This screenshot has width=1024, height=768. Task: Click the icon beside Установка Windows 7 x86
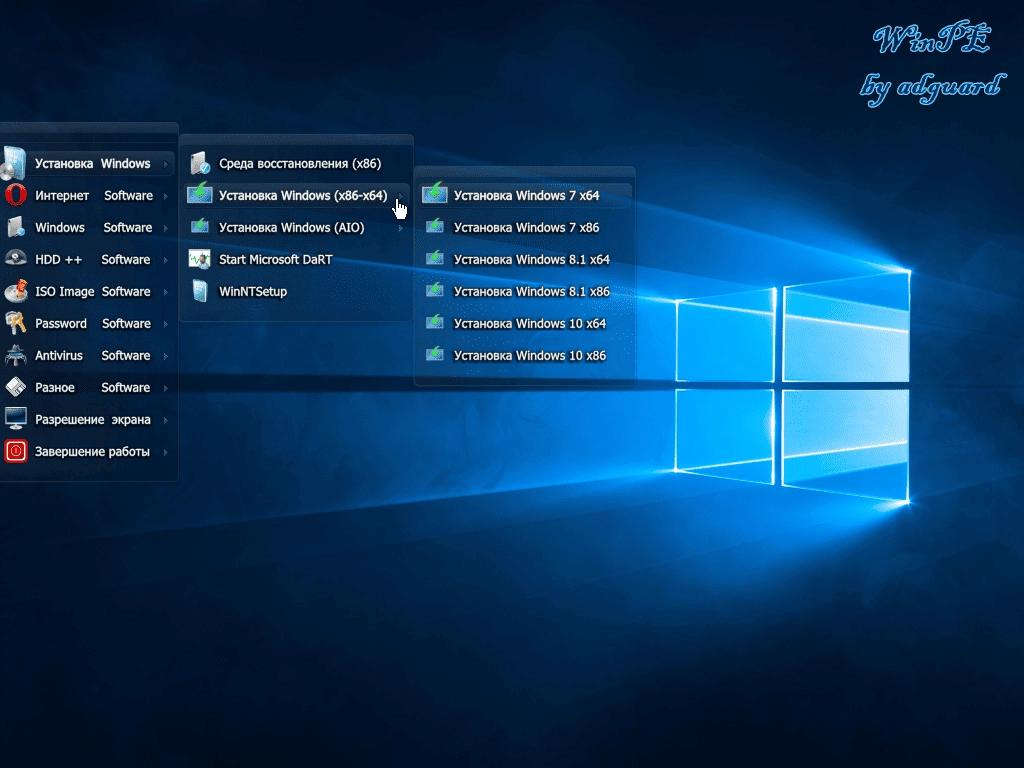click(x=435, y=227)
